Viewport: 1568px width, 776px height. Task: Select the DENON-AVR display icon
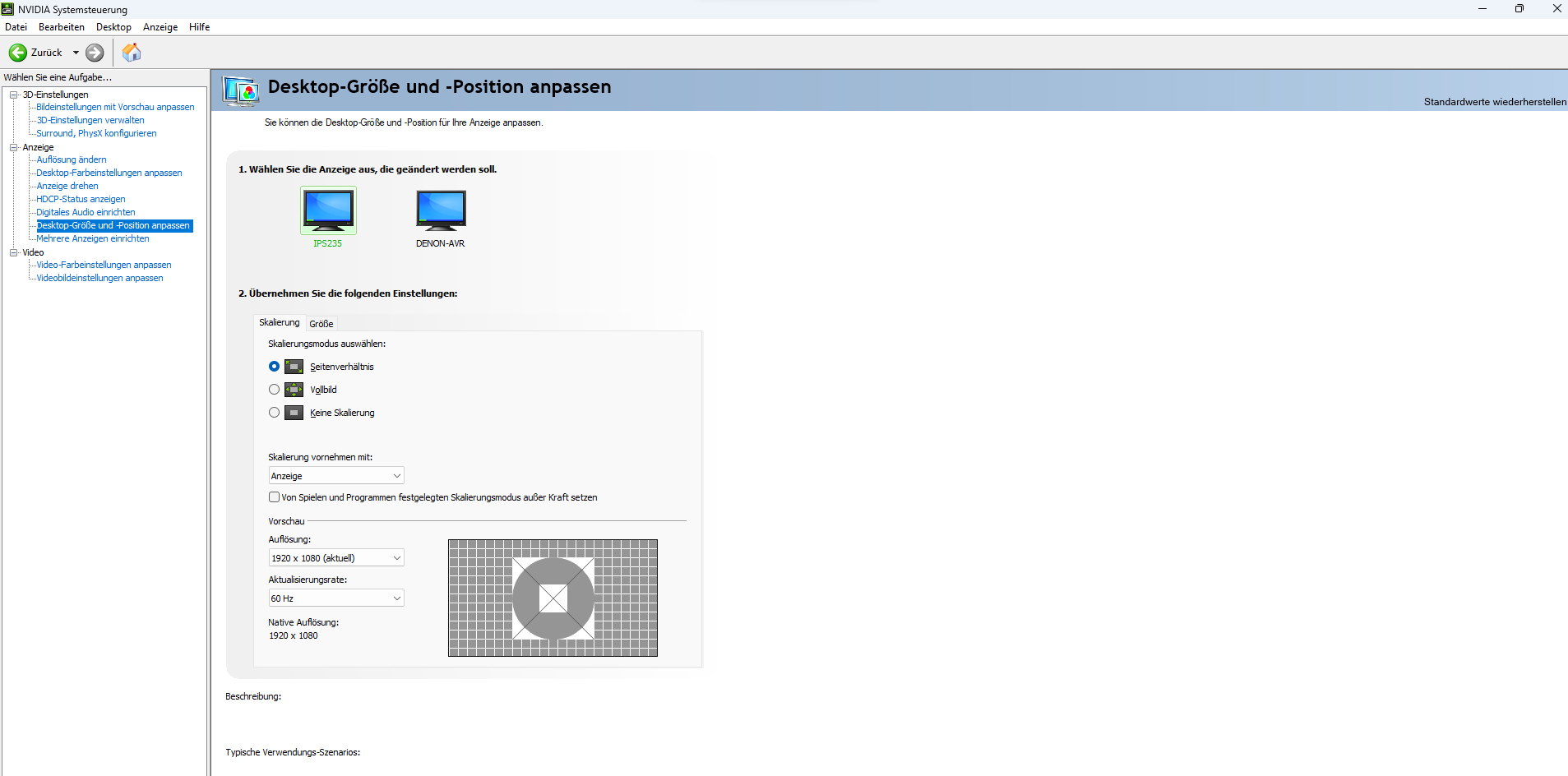point(441,210)
